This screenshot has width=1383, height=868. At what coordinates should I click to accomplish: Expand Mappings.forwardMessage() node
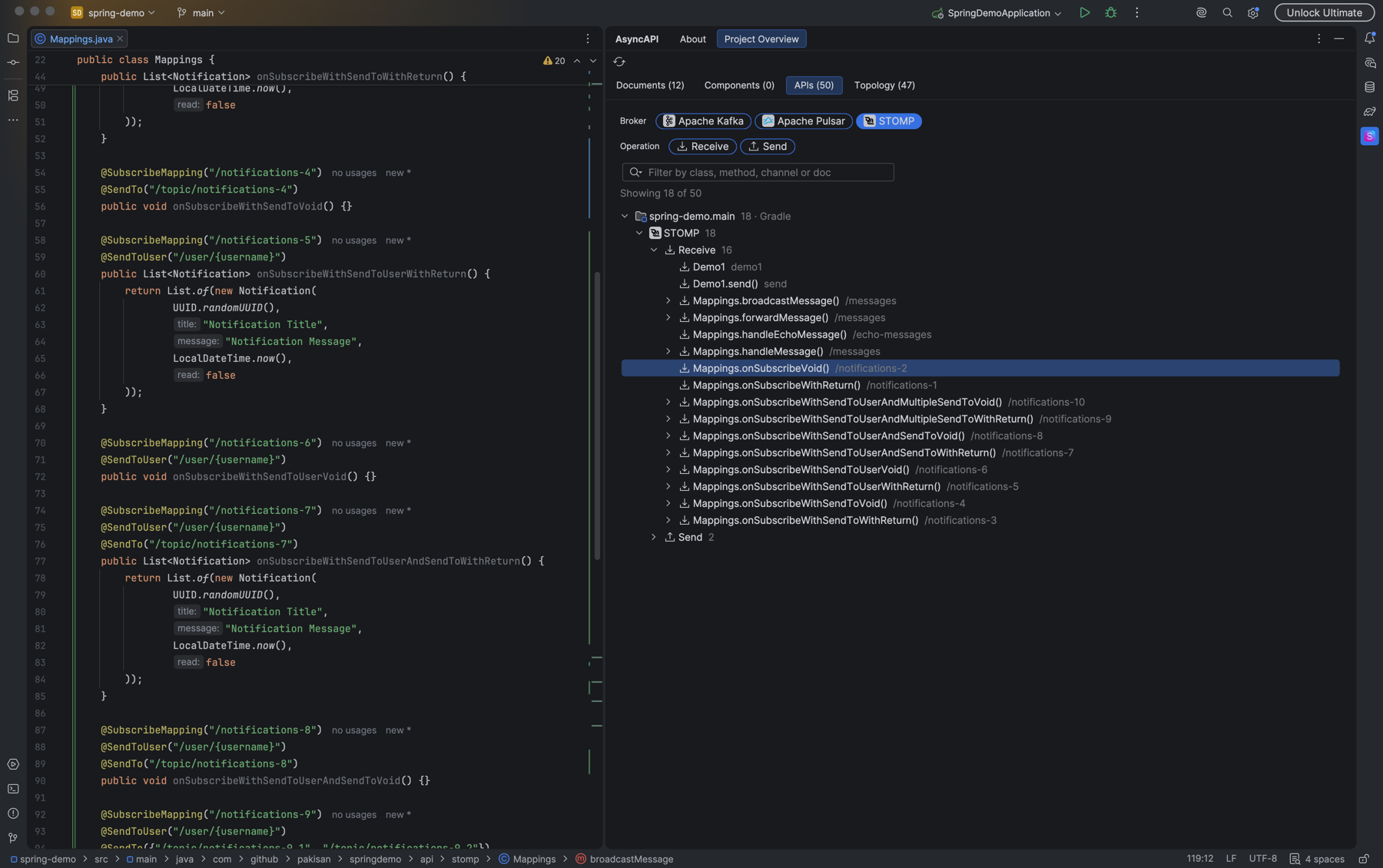[x=668, y=318]
